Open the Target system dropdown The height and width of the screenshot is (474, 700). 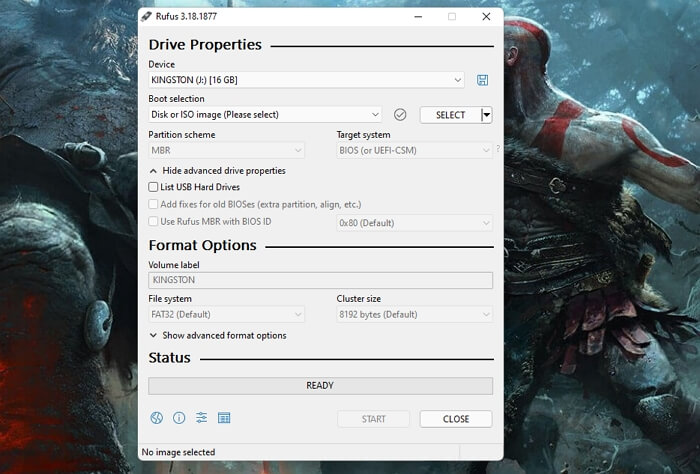coord(414,150)
